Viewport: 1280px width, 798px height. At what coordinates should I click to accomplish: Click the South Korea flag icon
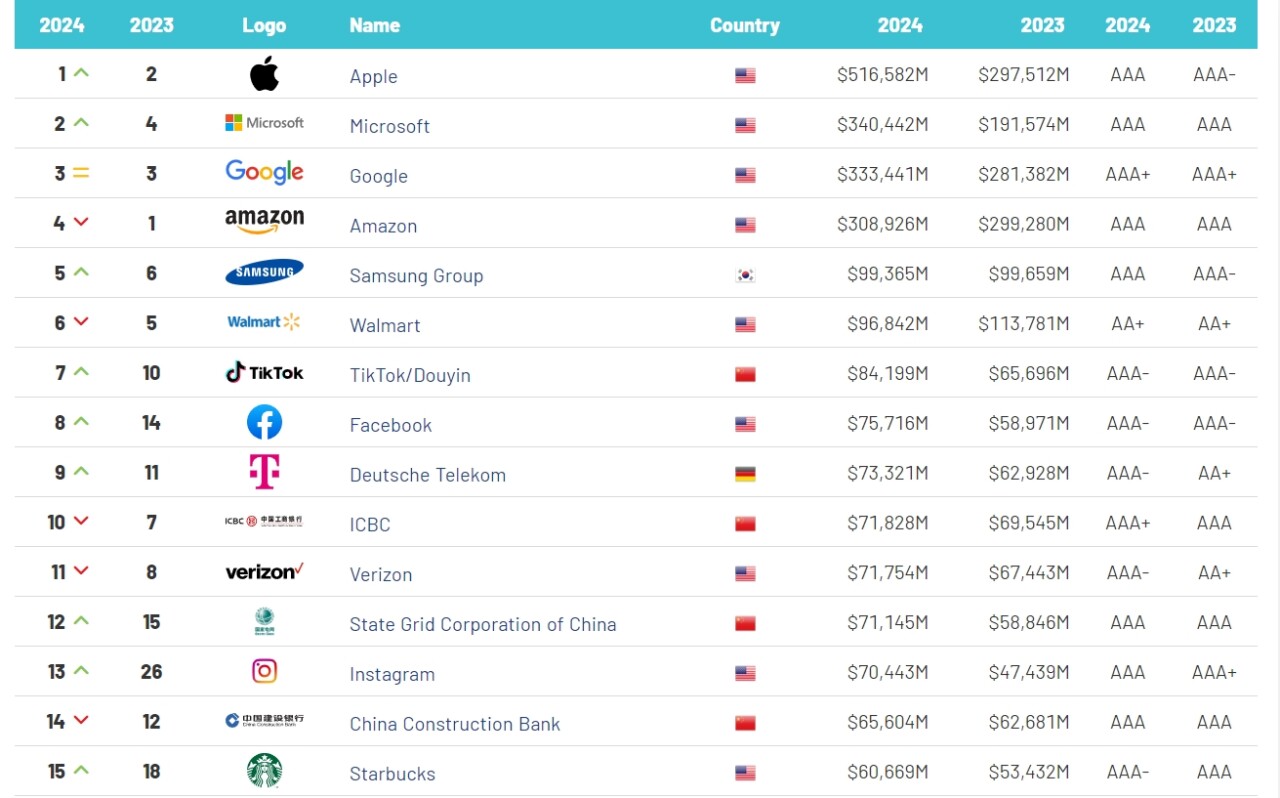pos(745,275)
